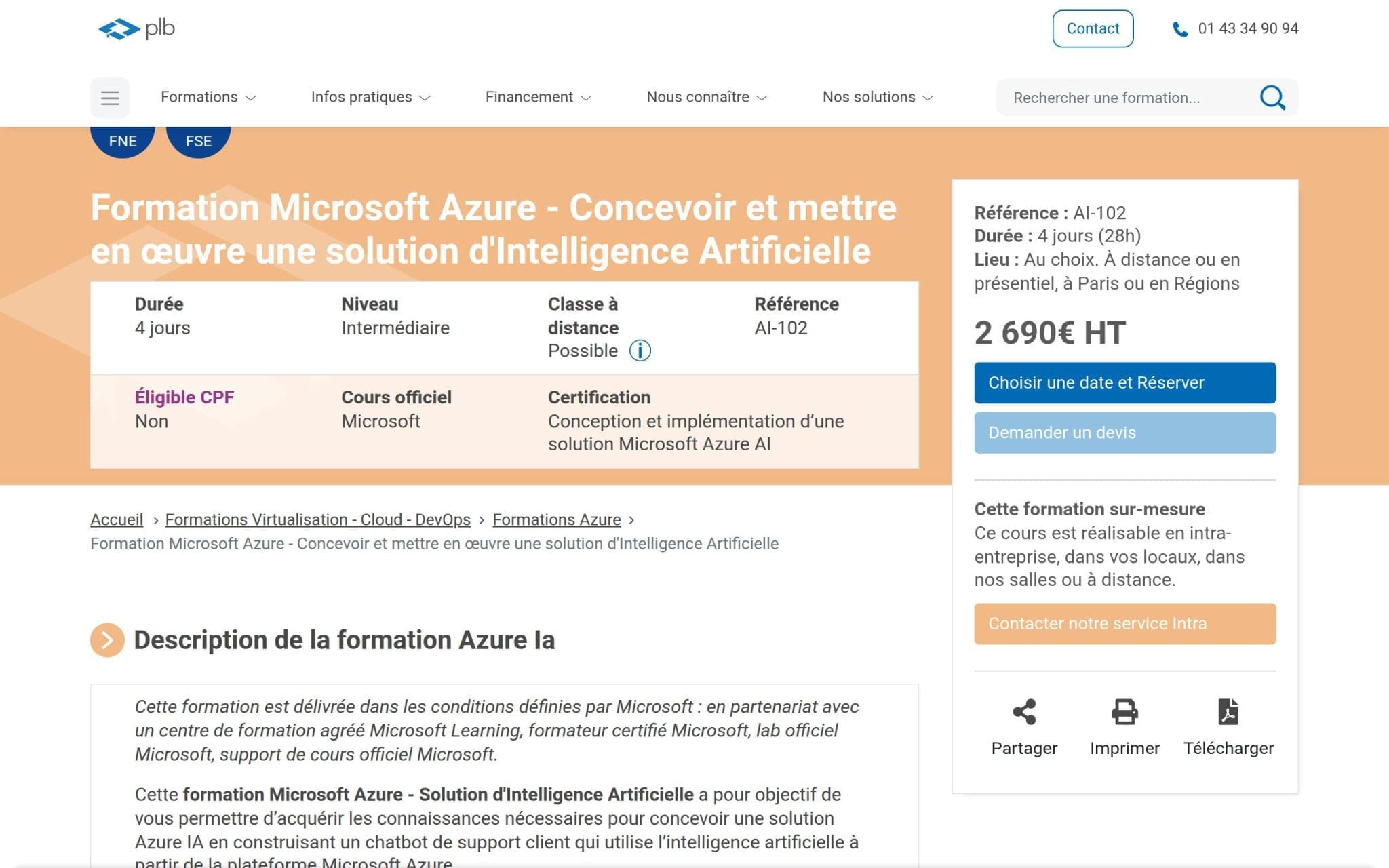The height and width of the screenshot is (868, 1389).
Task: Click the magnifier search icon
Action: (1272, 98)
